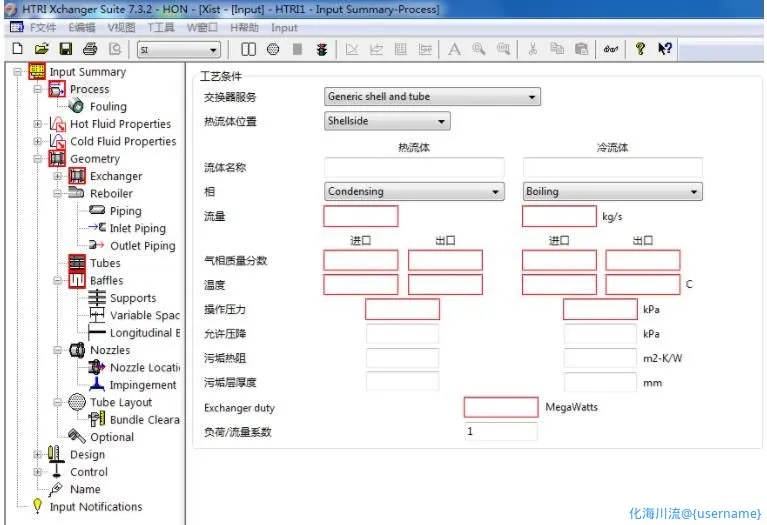The height and width of the screenshot is (525, 767).
Task: Click the zoom in magnifier icon
Action: tap(478, 49)
